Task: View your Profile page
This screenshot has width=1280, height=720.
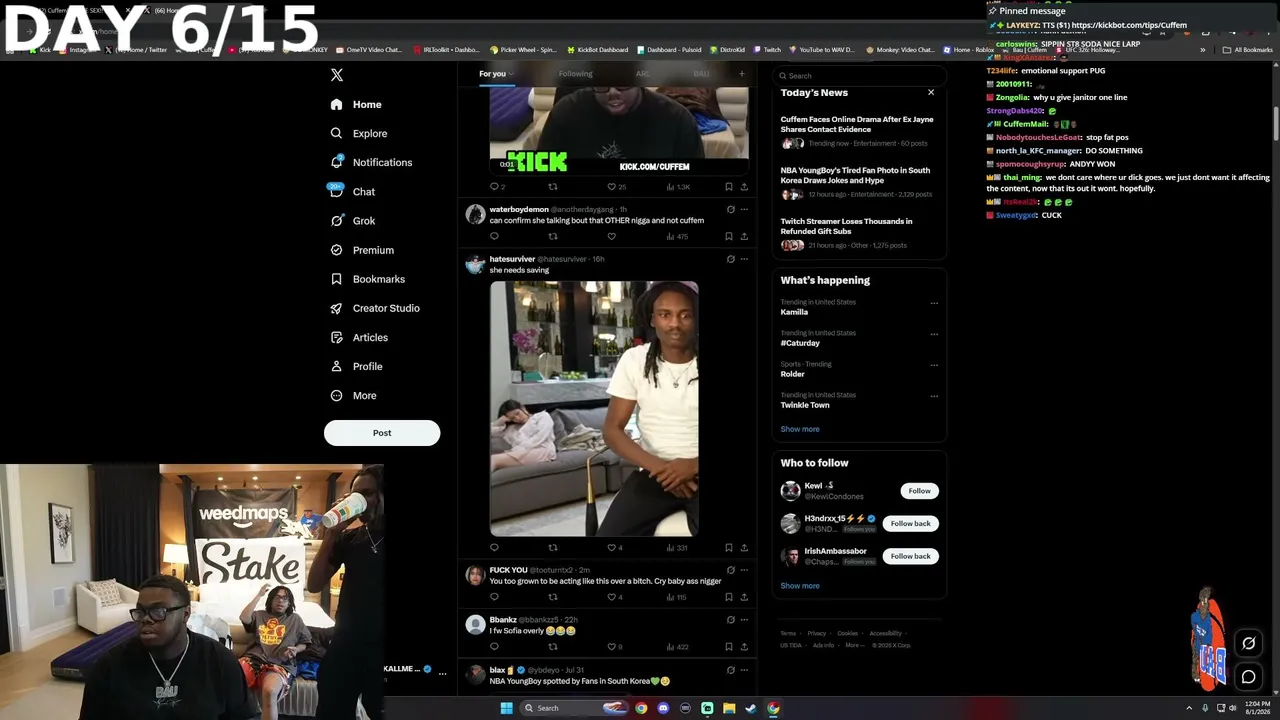Action: pyautogui.click(x=356, y=366)
